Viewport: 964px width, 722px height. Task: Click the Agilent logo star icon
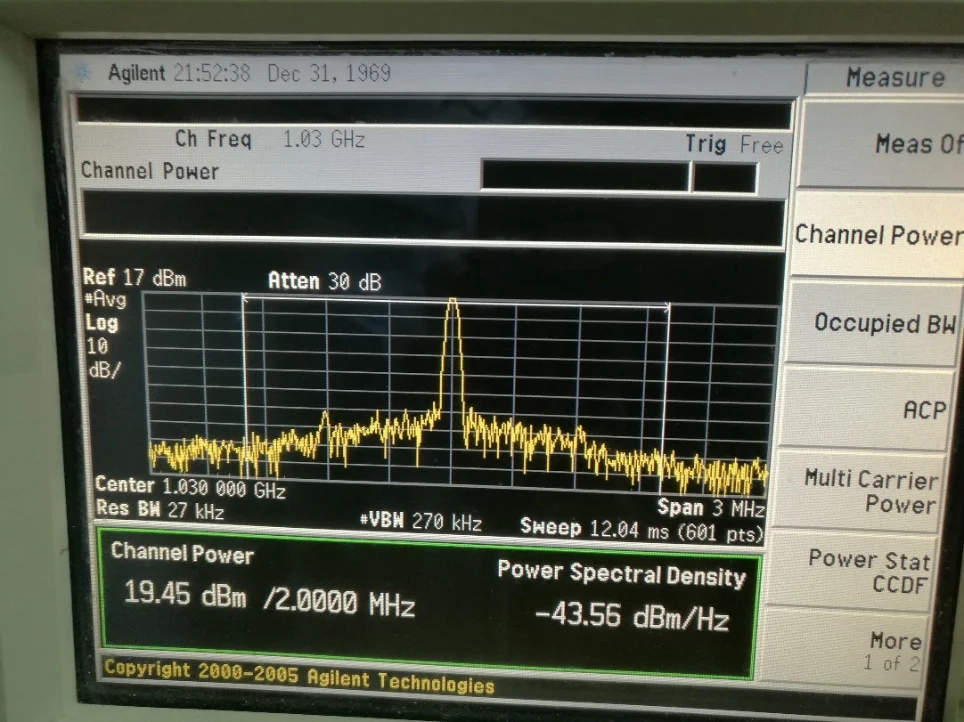coord(84,73)
